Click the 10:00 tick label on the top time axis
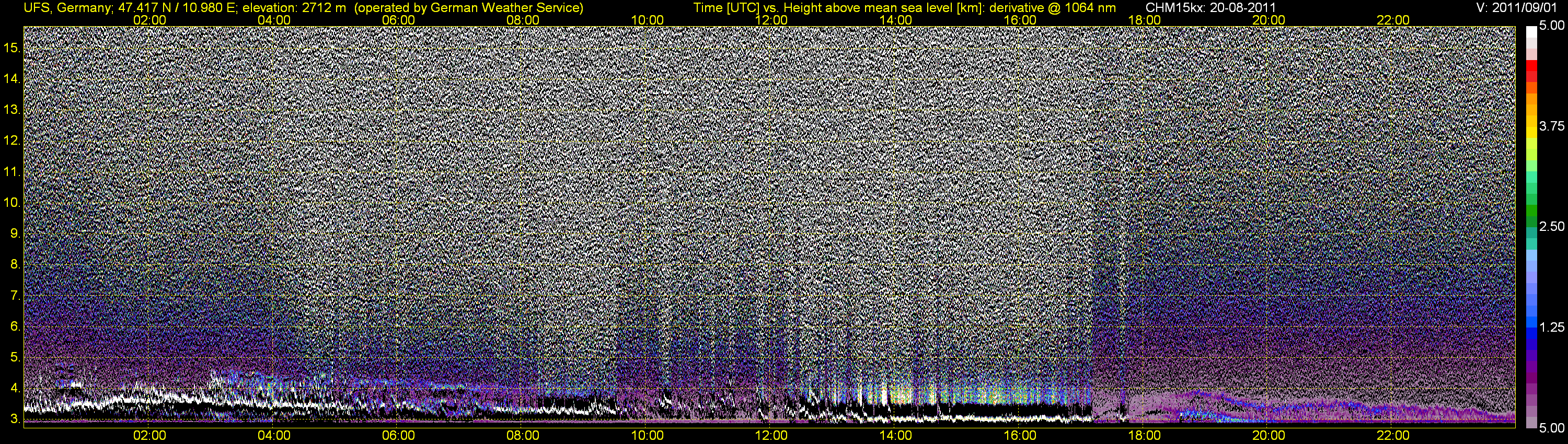Screen dimensions: 1568x444 click(647, 20)
